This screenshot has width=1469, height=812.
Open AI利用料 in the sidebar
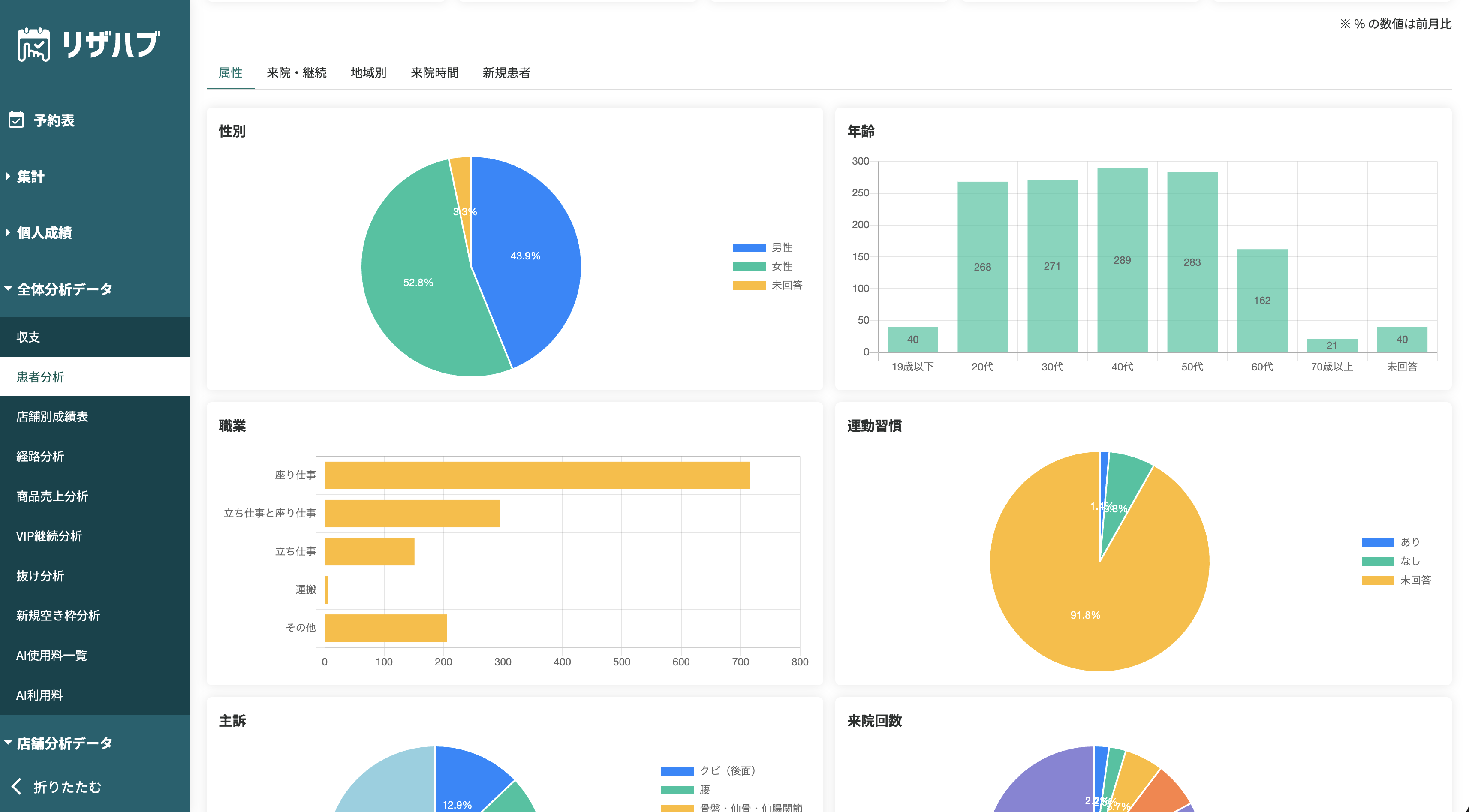[x=95, y=695]
